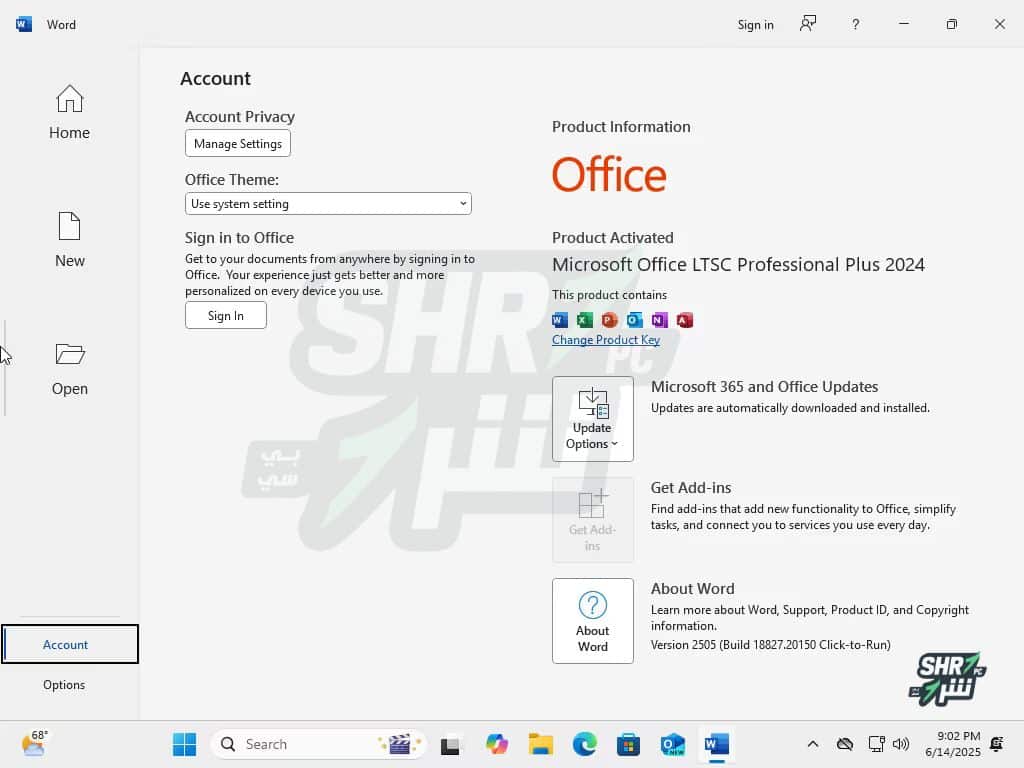Expand the Office Theme dropdown

328,204
